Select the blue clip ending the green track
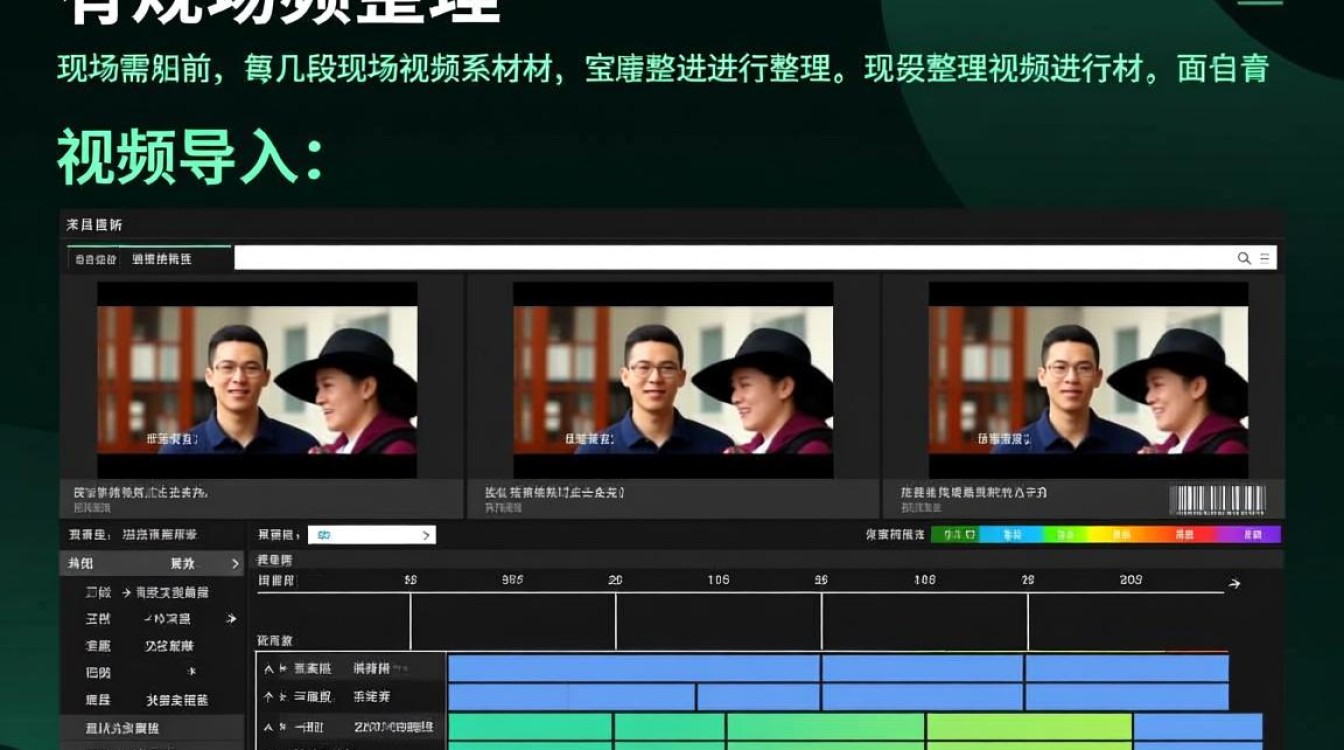This screenshot has width=1344, height=750. (x=1198, y=727)
